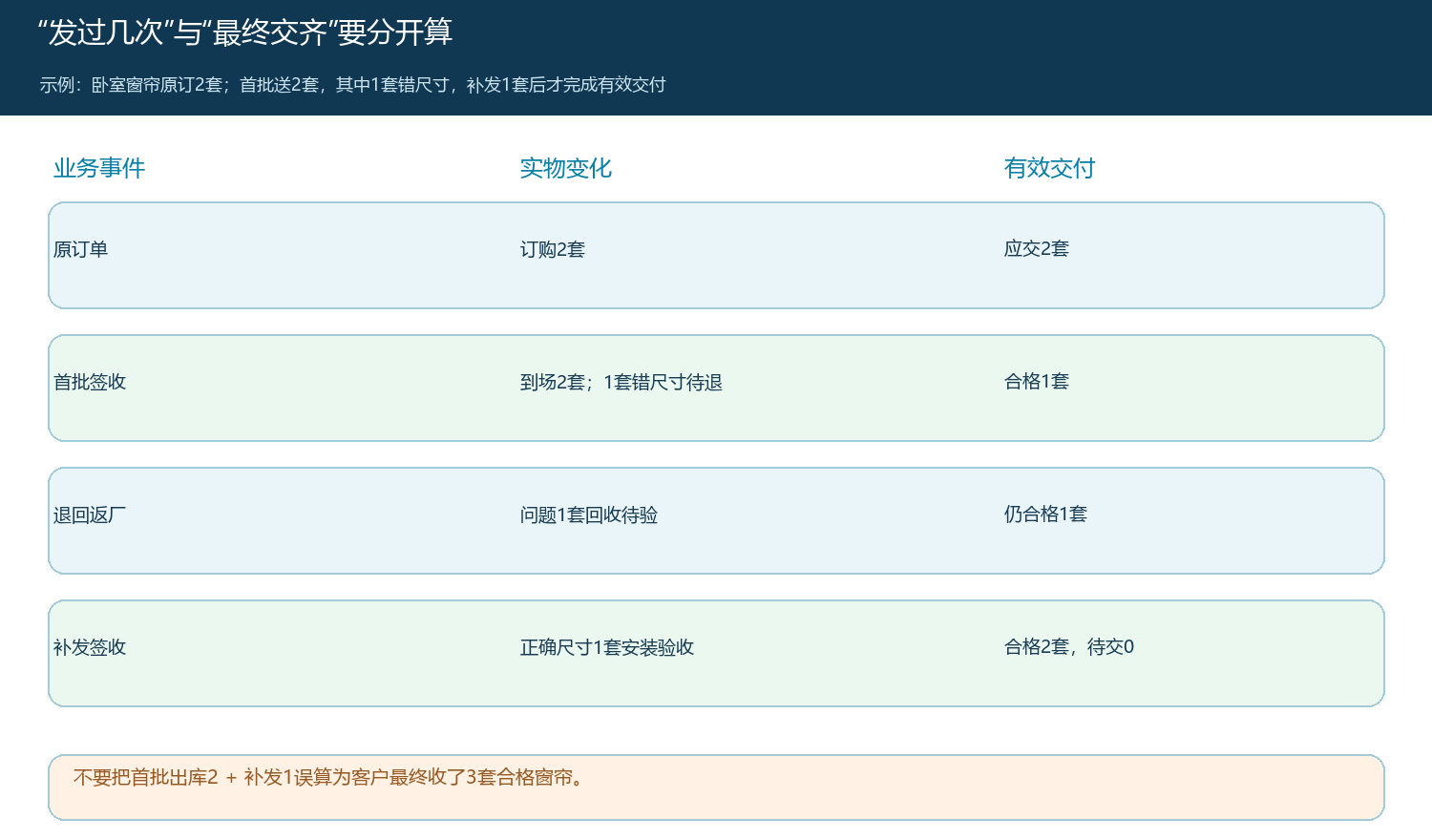Viewport: 1432px width, 840px height.
Task: Select the 首批签收 row label
Action: [90, 382]
